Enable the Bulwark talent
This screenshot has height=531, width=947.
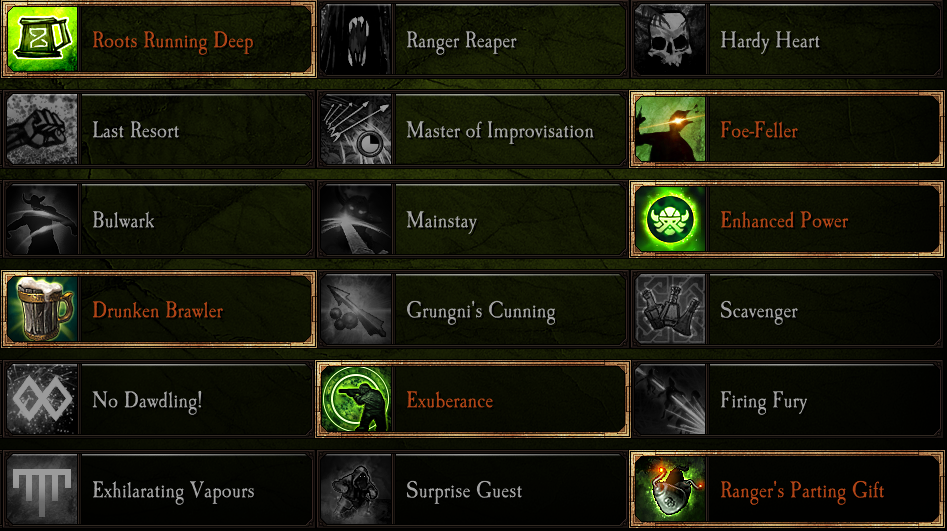pyautogui.click(x=159, y=219)
